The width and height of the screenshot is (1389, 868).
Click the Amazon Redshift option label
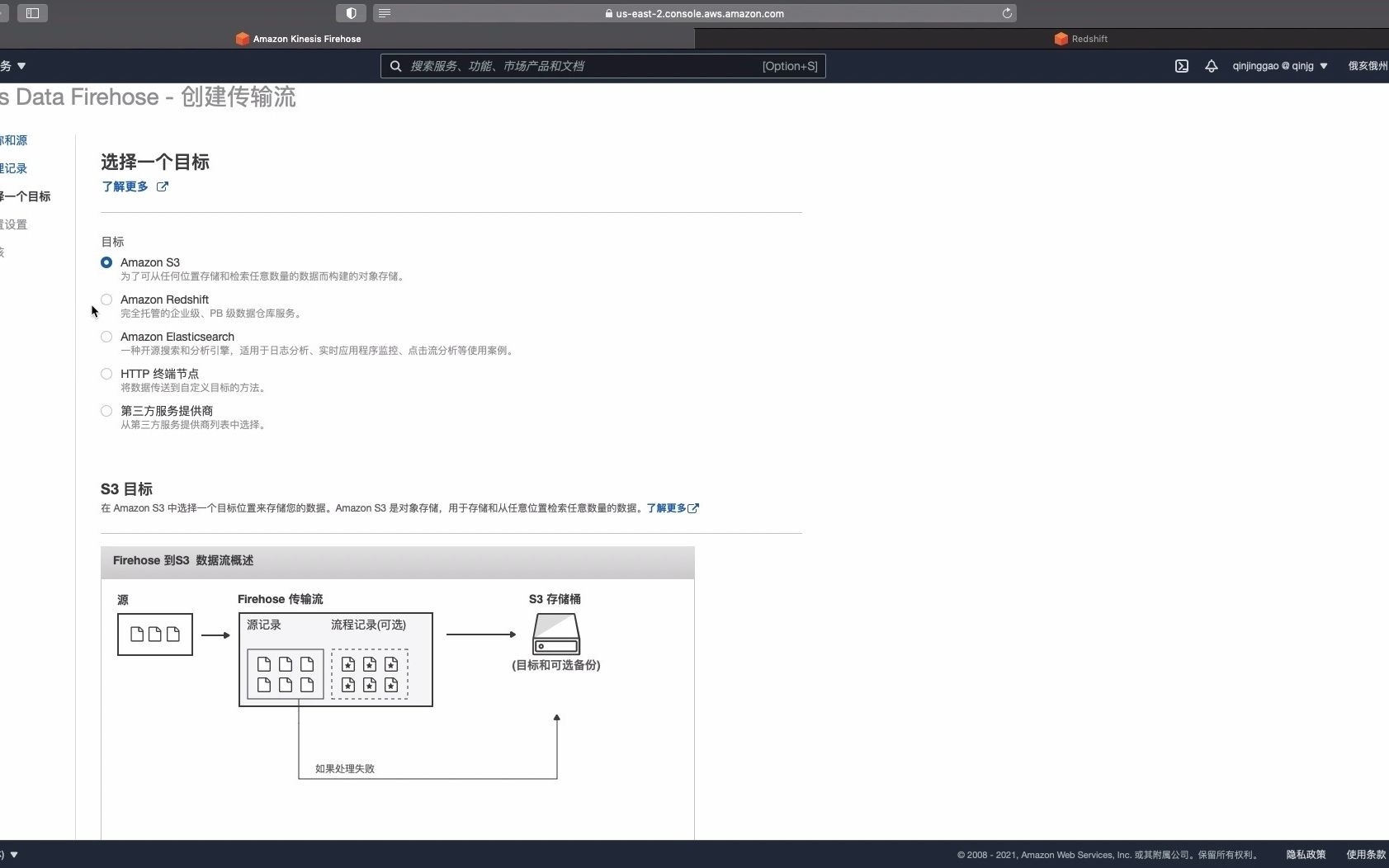click(164, 300)
